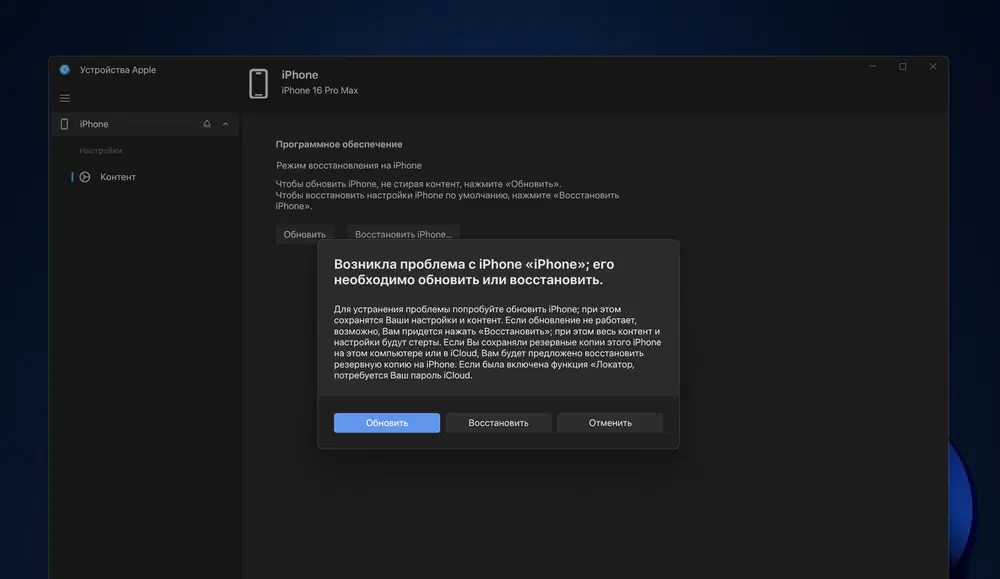1000x579 pixels.
Task: Click the dialog heading Возникла проблема с iPhone
Action: [474, 272]
